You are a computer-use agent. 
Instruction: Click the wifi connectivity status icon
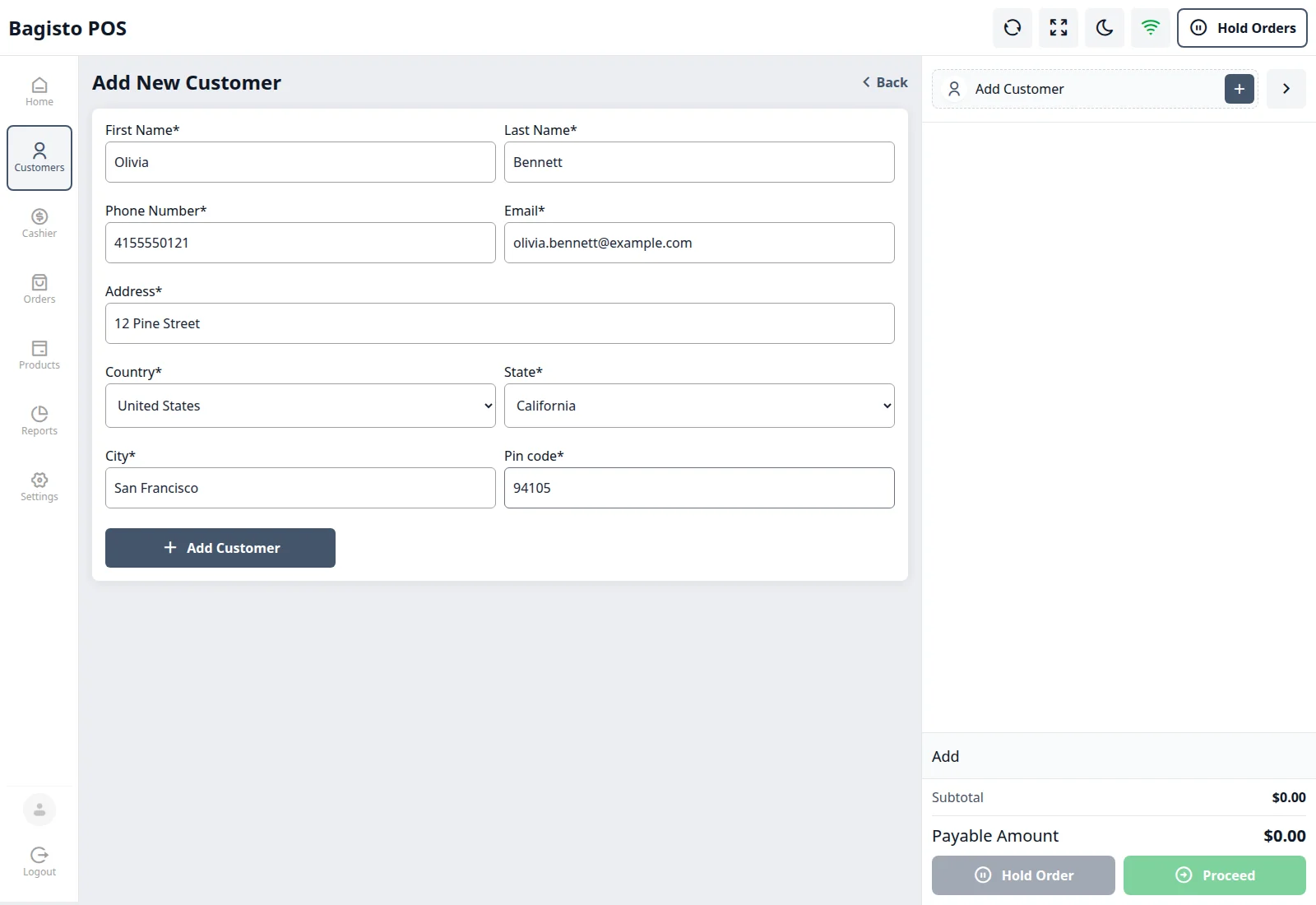1151,28
